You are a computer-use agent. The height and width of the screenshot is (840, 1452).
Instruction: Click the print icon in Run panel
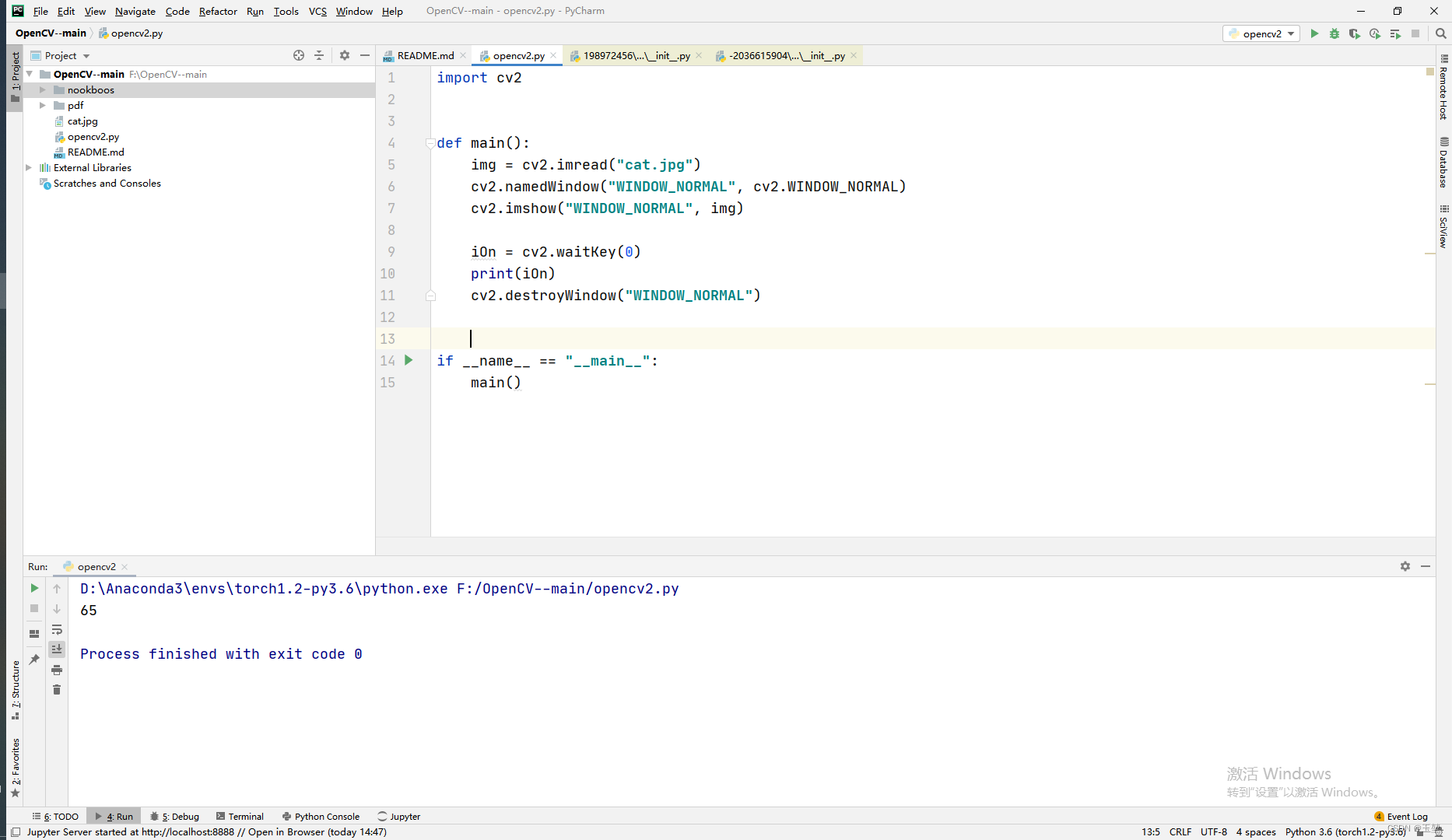click(57, 670)
